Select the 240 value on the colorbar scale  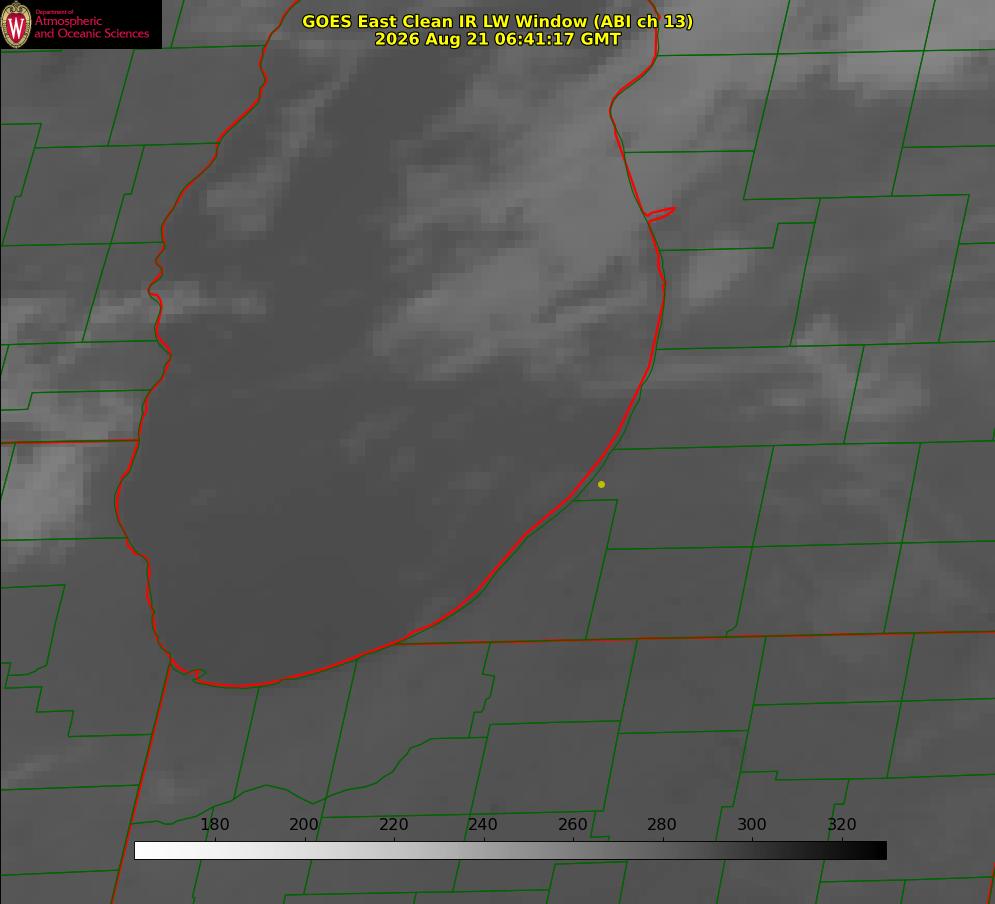click(483, 824)
